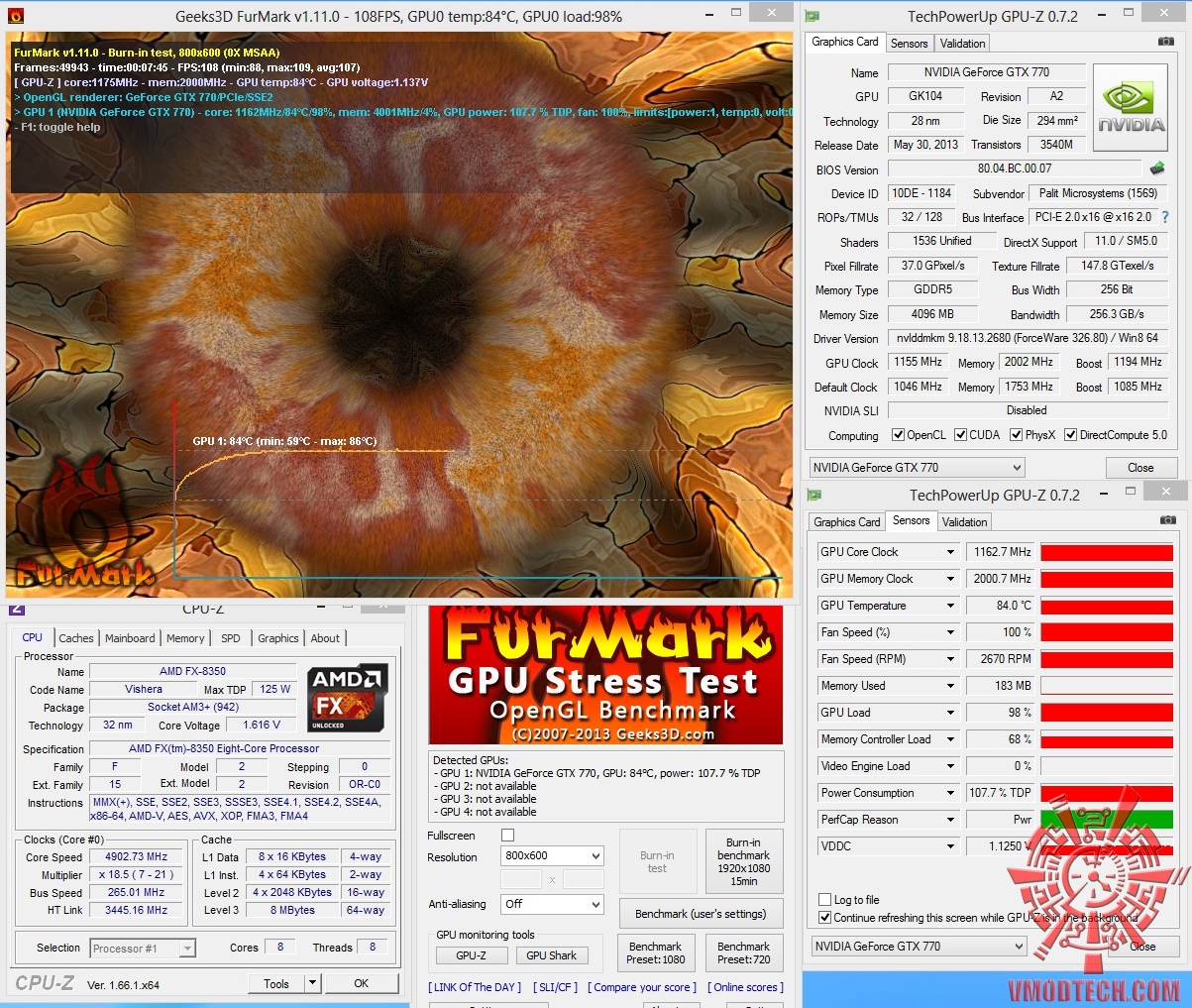Switch to Validation tab in upper GPU-Z
This screenshot has height=1008, width=1192.
pyautogui.click(x=962, y=44)
